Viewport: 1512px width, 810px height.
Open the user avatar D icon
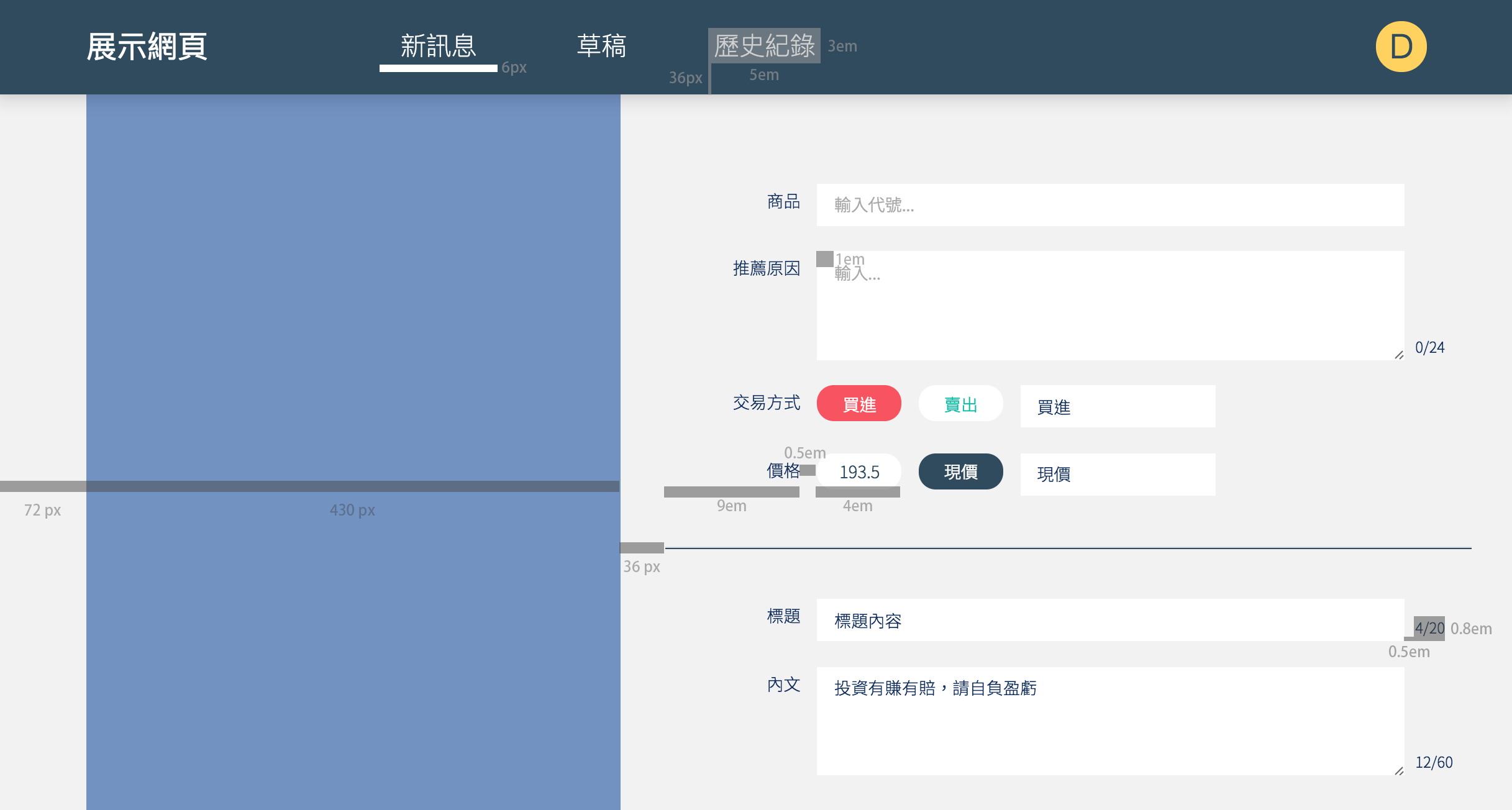click(1401, 47)
